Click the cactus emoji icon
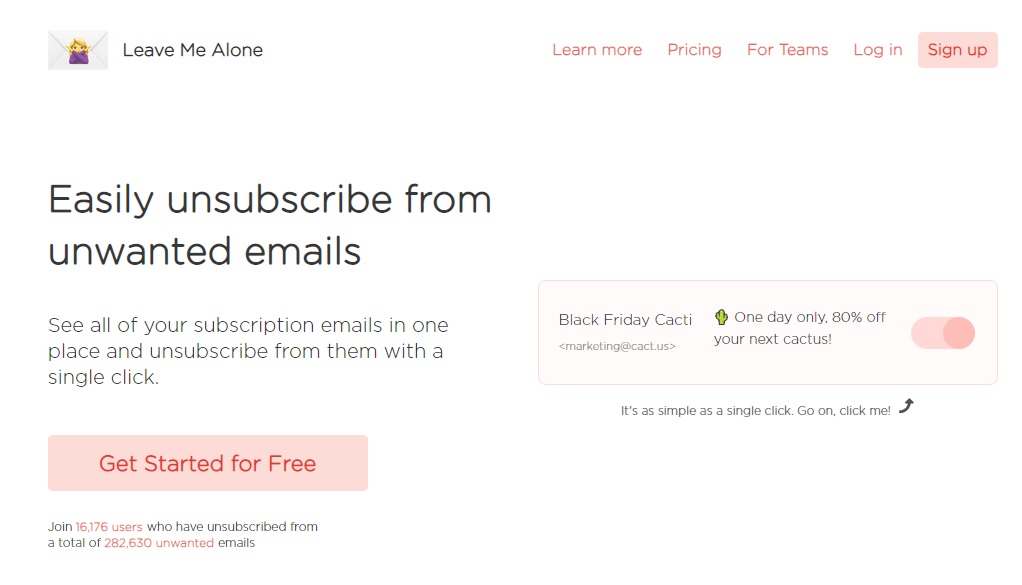 click(721, 317)
